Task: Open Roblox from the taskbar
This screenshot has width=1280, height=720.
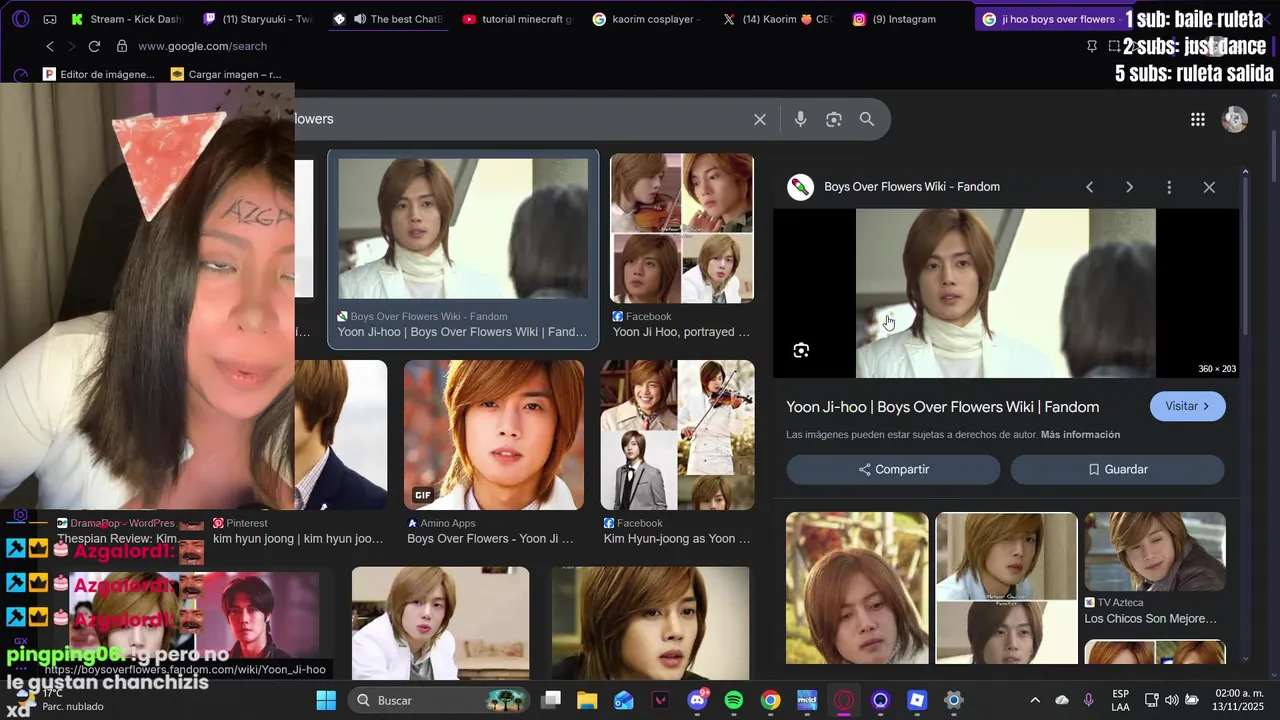Action: 917,700
